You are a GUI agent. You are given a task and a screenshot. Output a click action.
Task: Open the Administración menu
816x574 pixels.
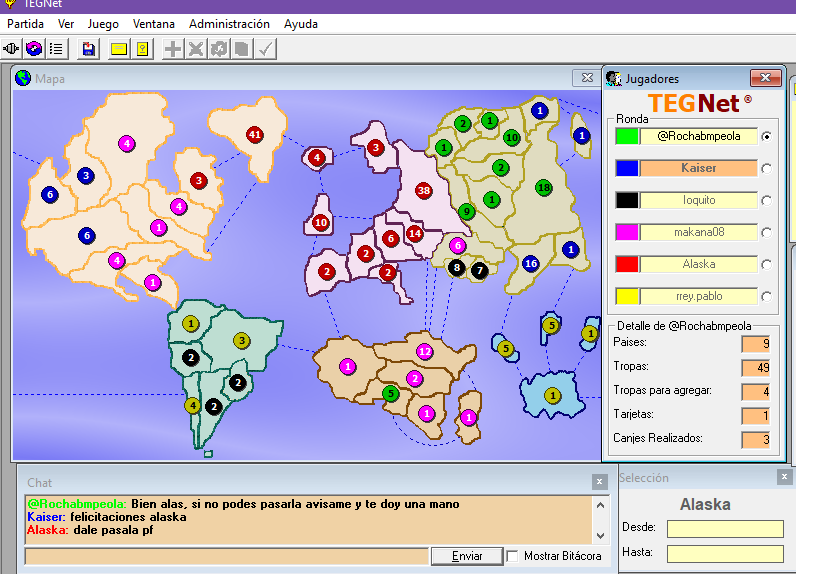coord(229,23)
